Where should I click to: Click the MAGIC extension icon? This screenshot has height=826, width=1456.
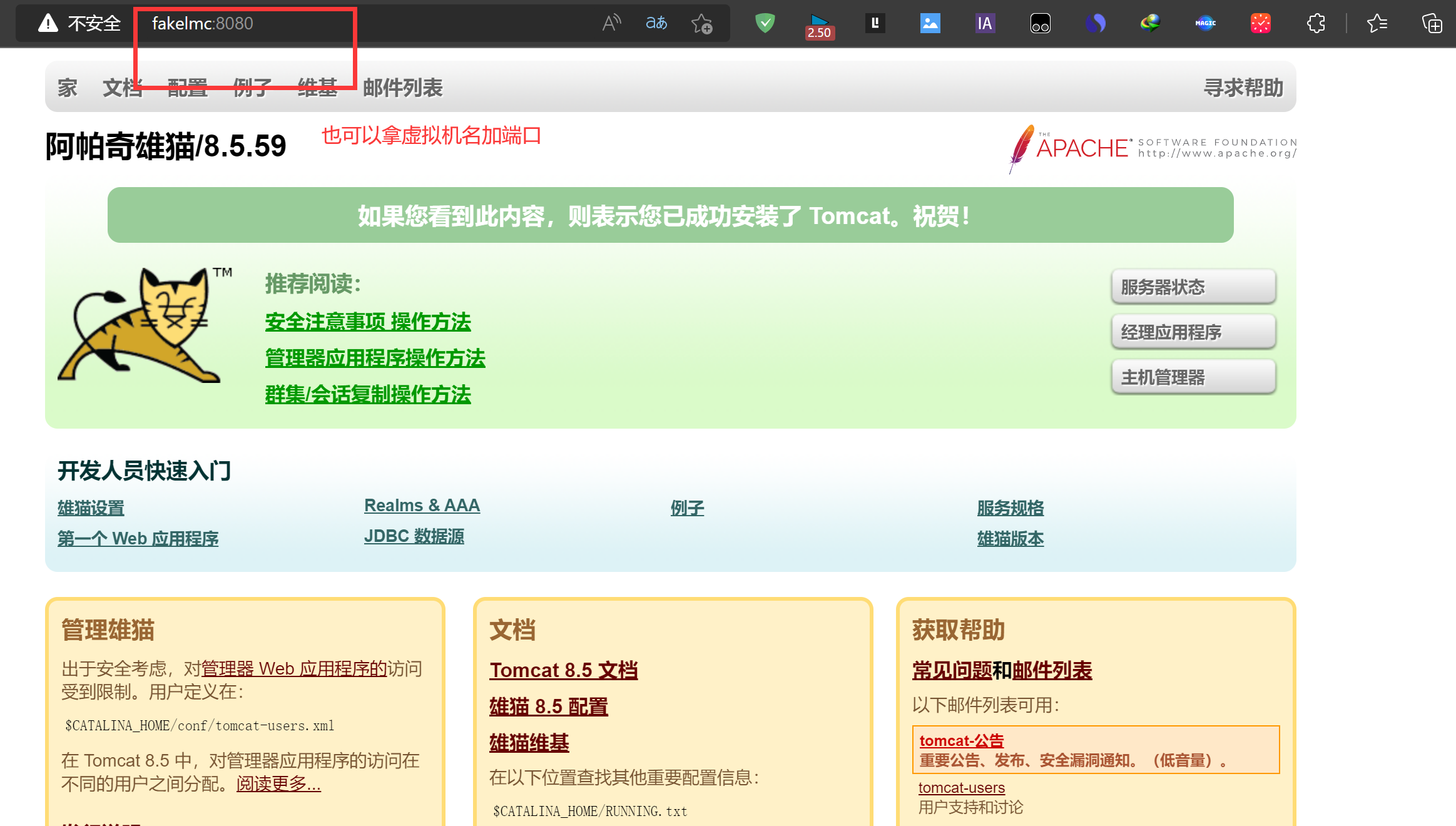coord(1205,24)
